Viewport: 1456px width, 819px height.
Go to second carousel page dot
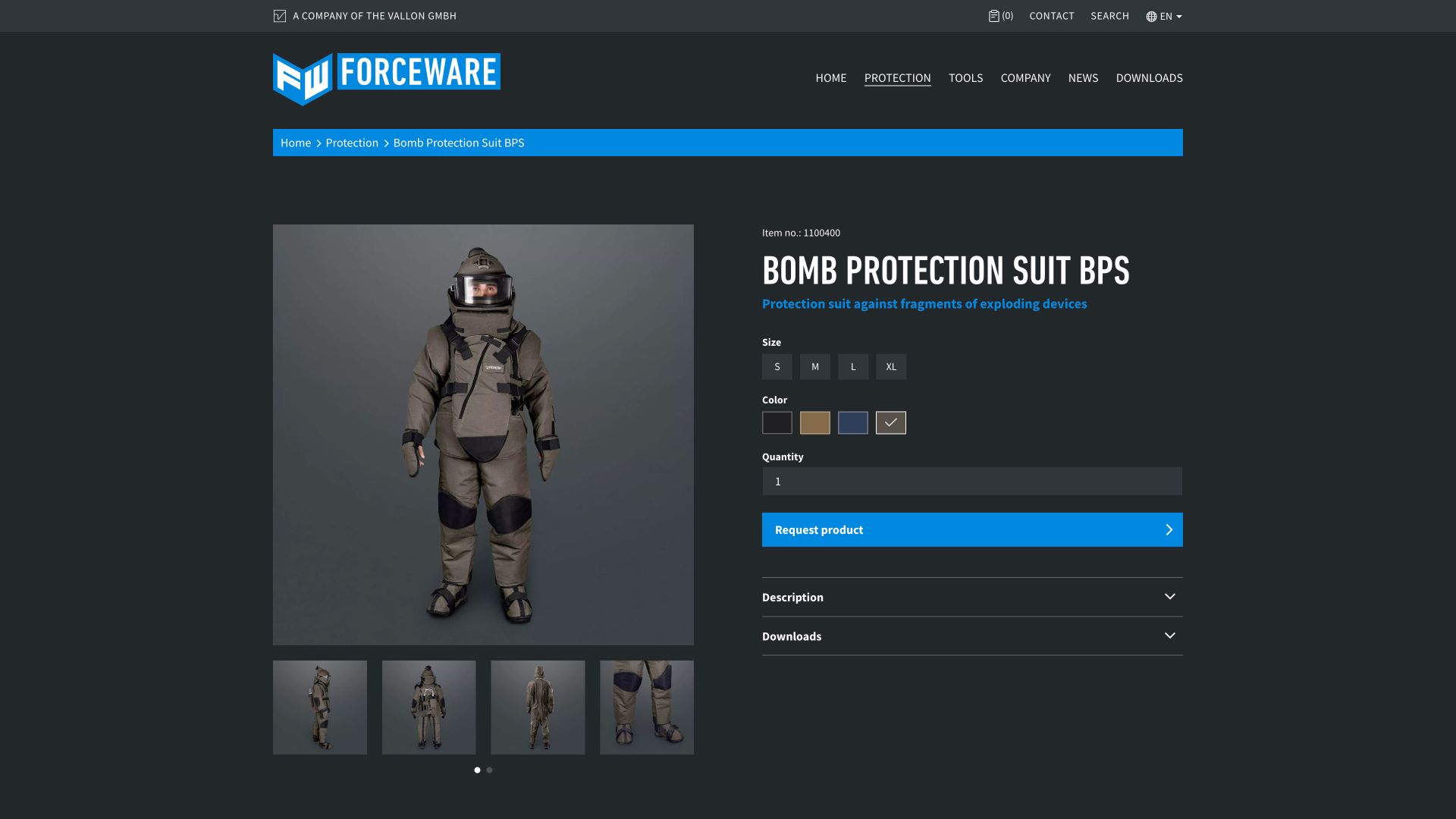pyautogui.click(x=490, y=770)
